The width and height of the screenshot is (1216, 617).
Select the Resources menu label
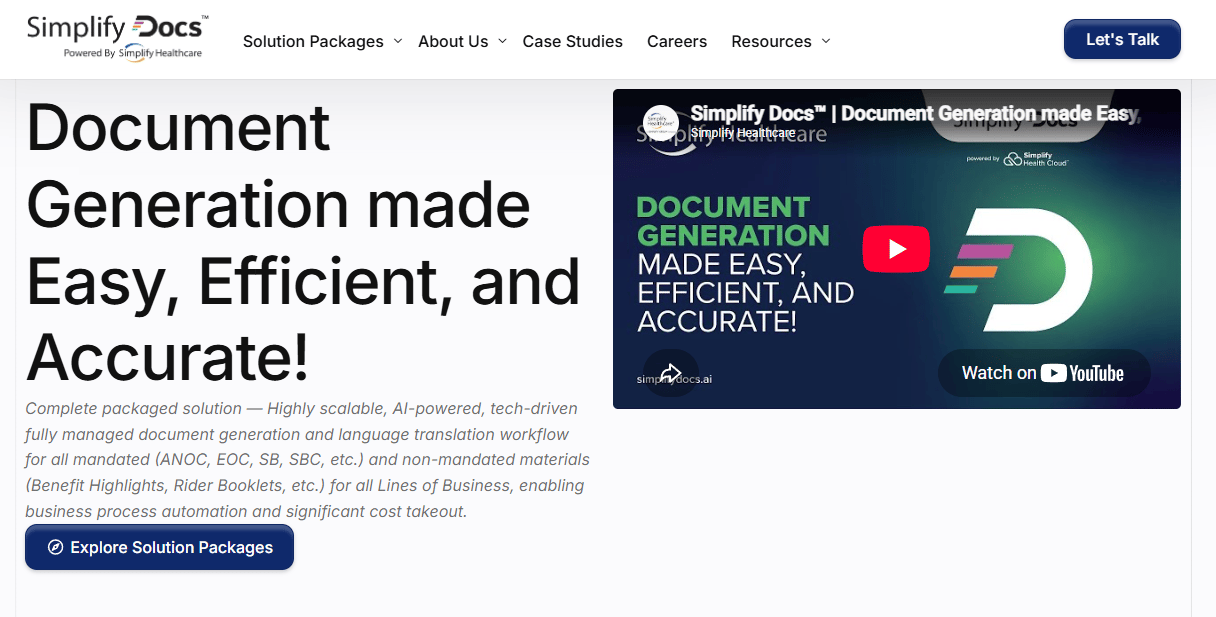771,41
